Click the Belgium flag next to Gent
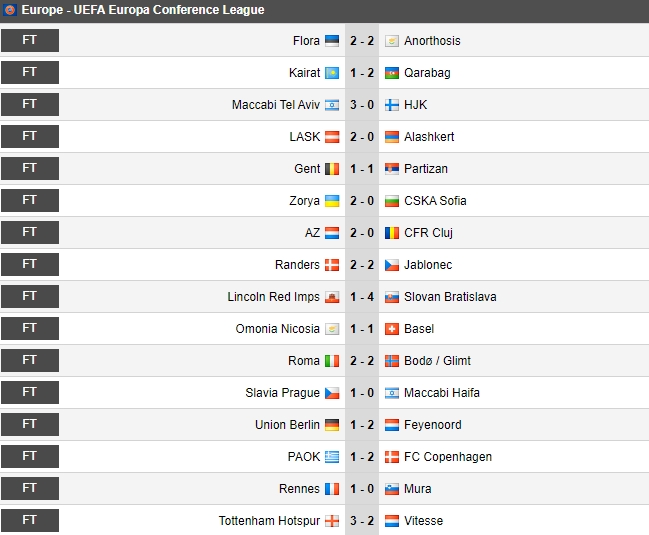This screenshot has height=535, width=649. pyautogui.click(x=332, y=169)
